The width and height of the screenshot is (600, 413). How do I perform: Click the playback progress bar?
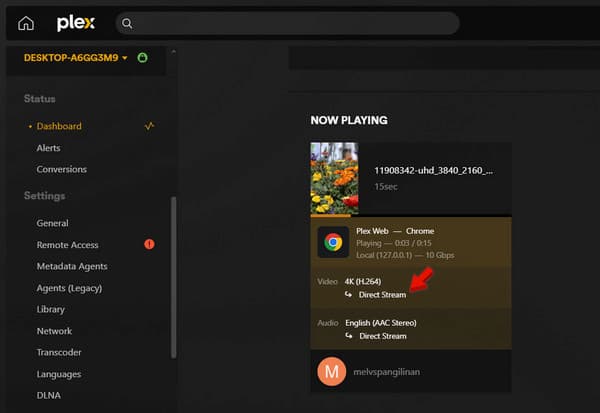411,216
